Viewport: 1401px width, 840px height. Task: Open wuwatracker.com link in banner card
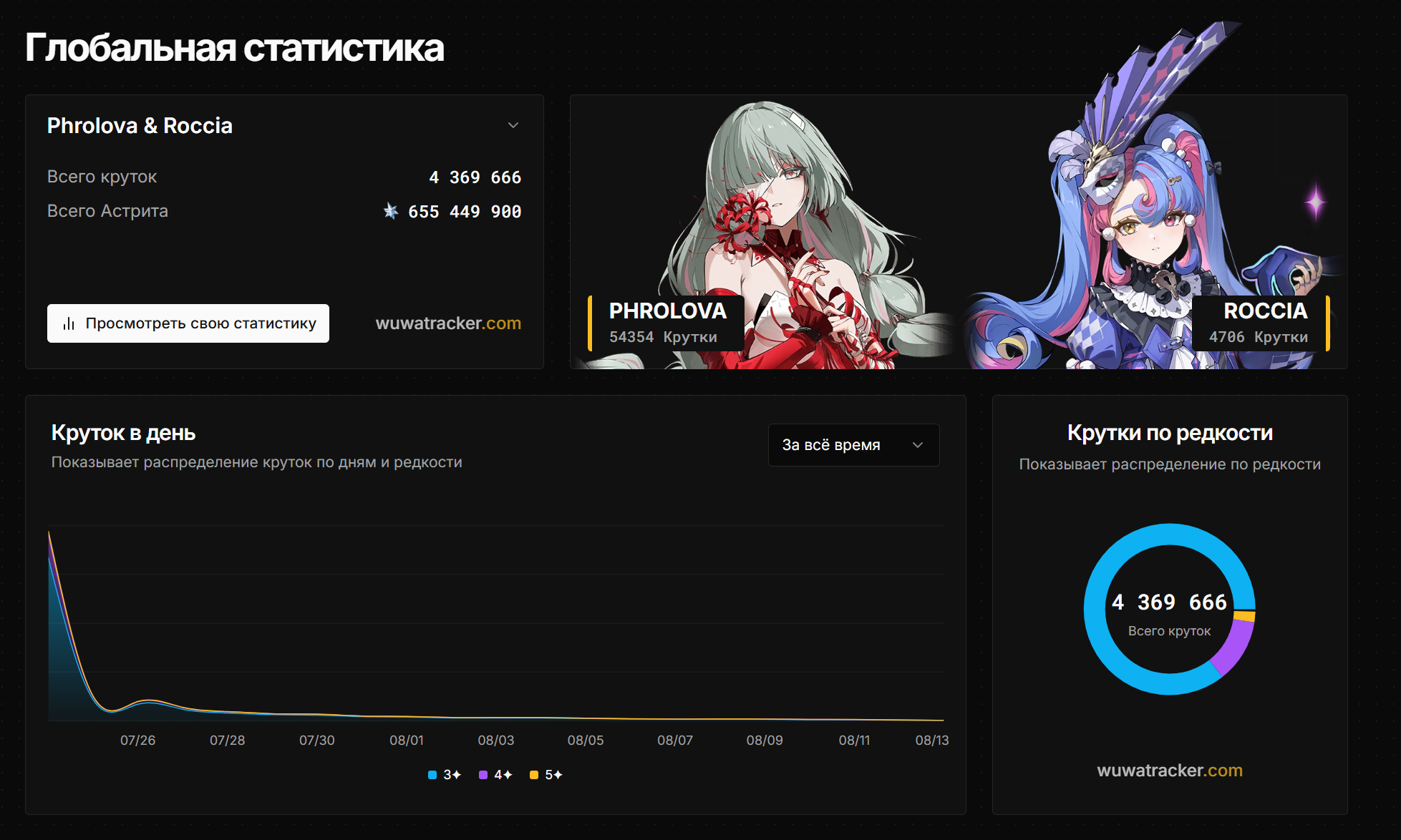pos(448,323)
